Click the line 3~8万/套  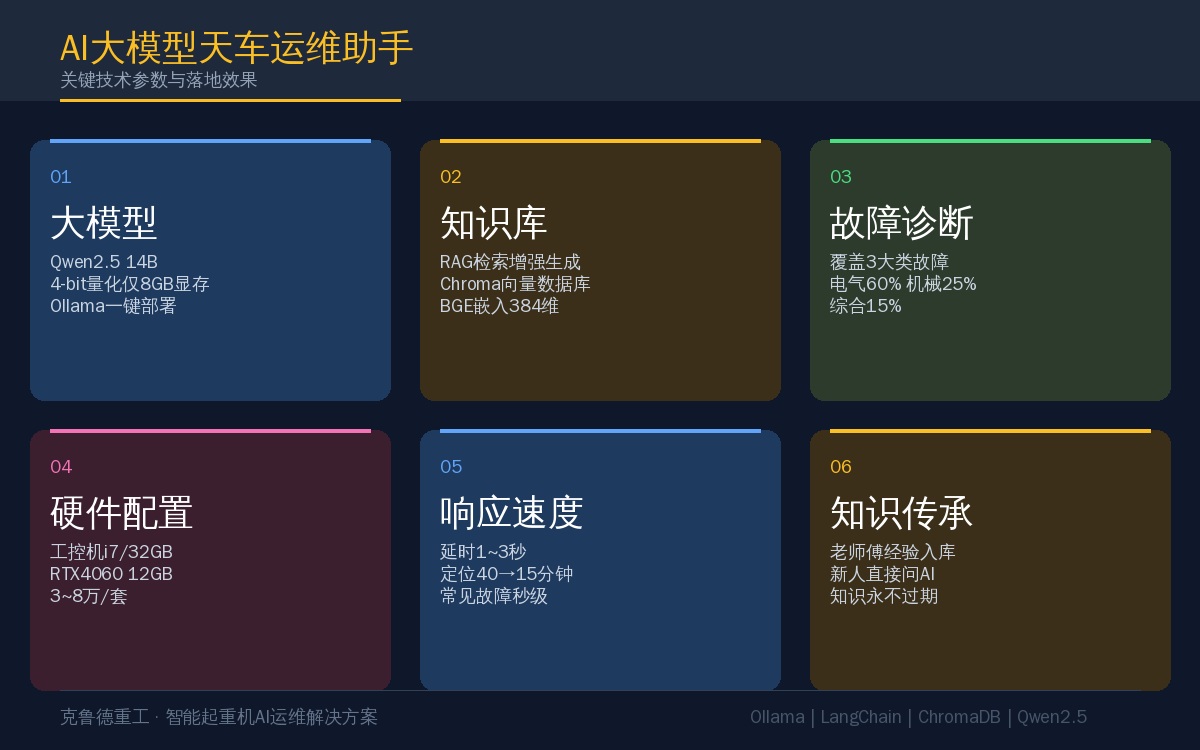pos(88,596)
